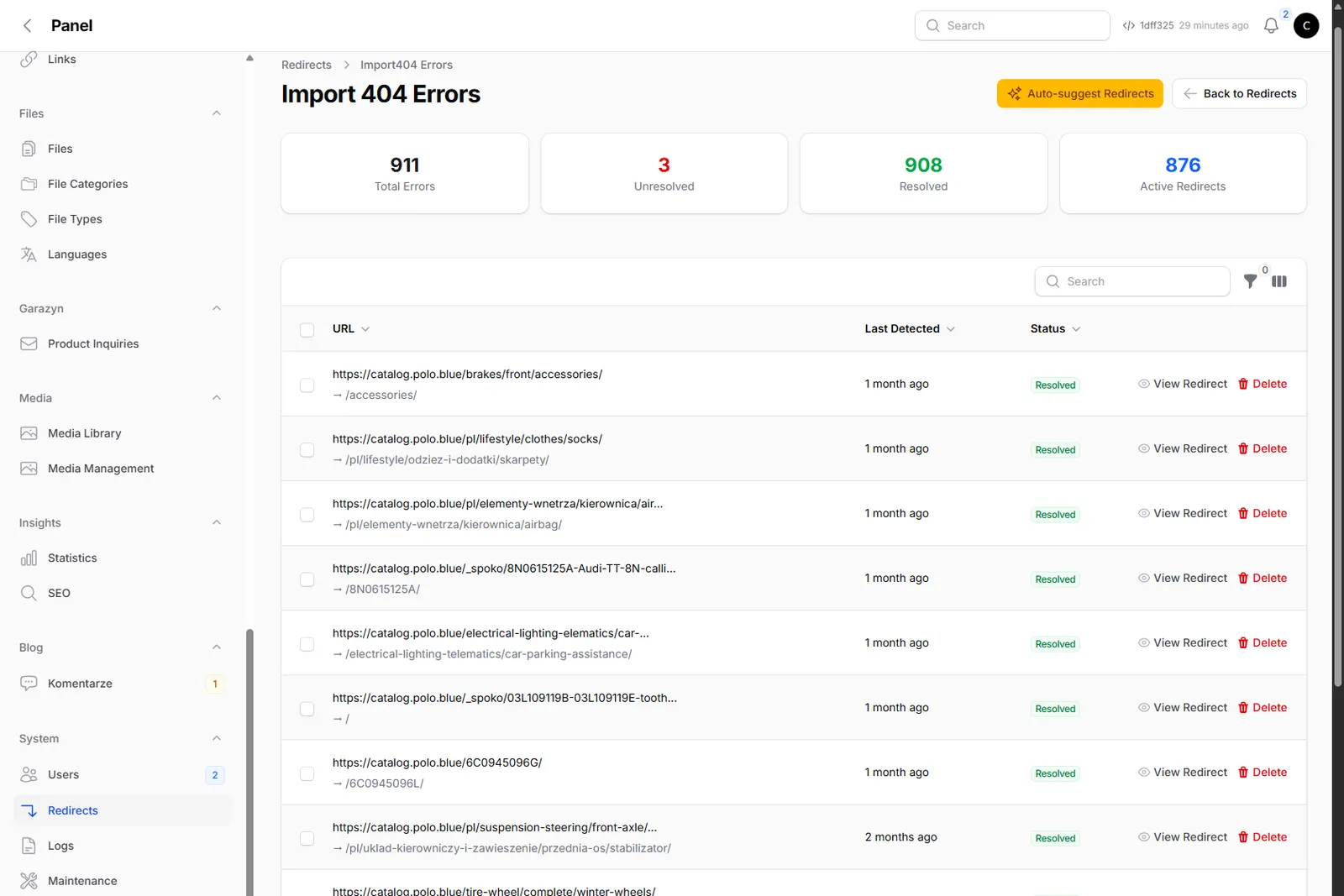This screenshot has height=896, width=1344.
Task: Click Resolved badge in 6C0945096G row
Action: pyautogui.click(x=1055, y=773)
